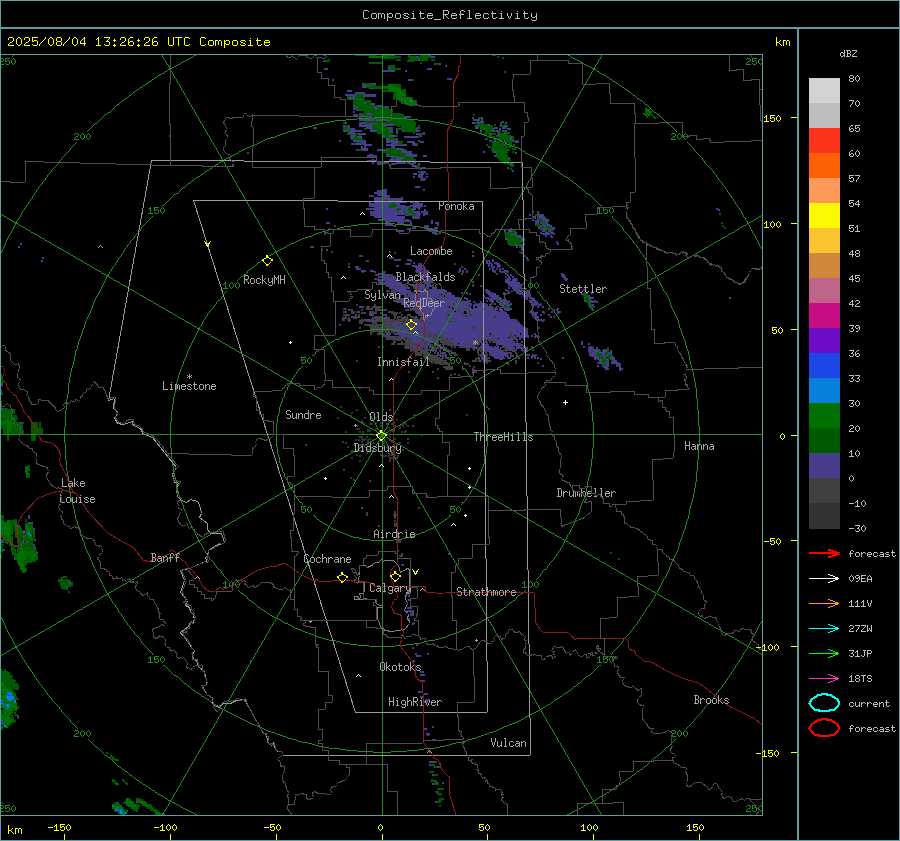Click the yellow diamond marker near Cochrane

[342, 577]
